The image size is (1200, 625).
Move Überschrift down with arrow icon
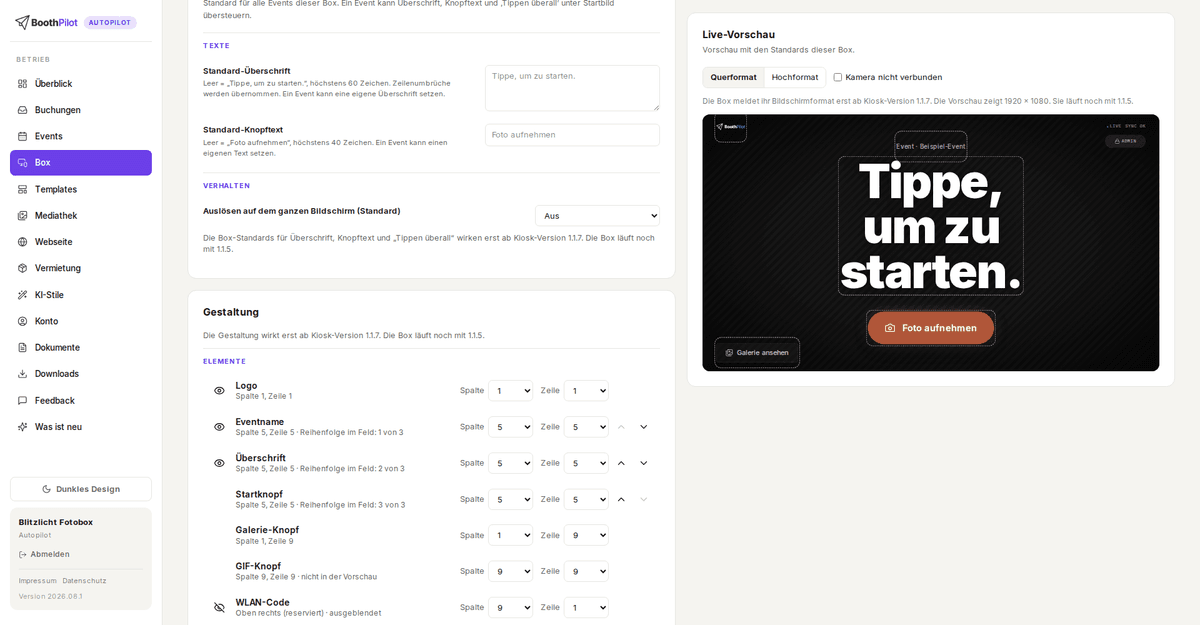pyautogui.click(x=644, y=463)
